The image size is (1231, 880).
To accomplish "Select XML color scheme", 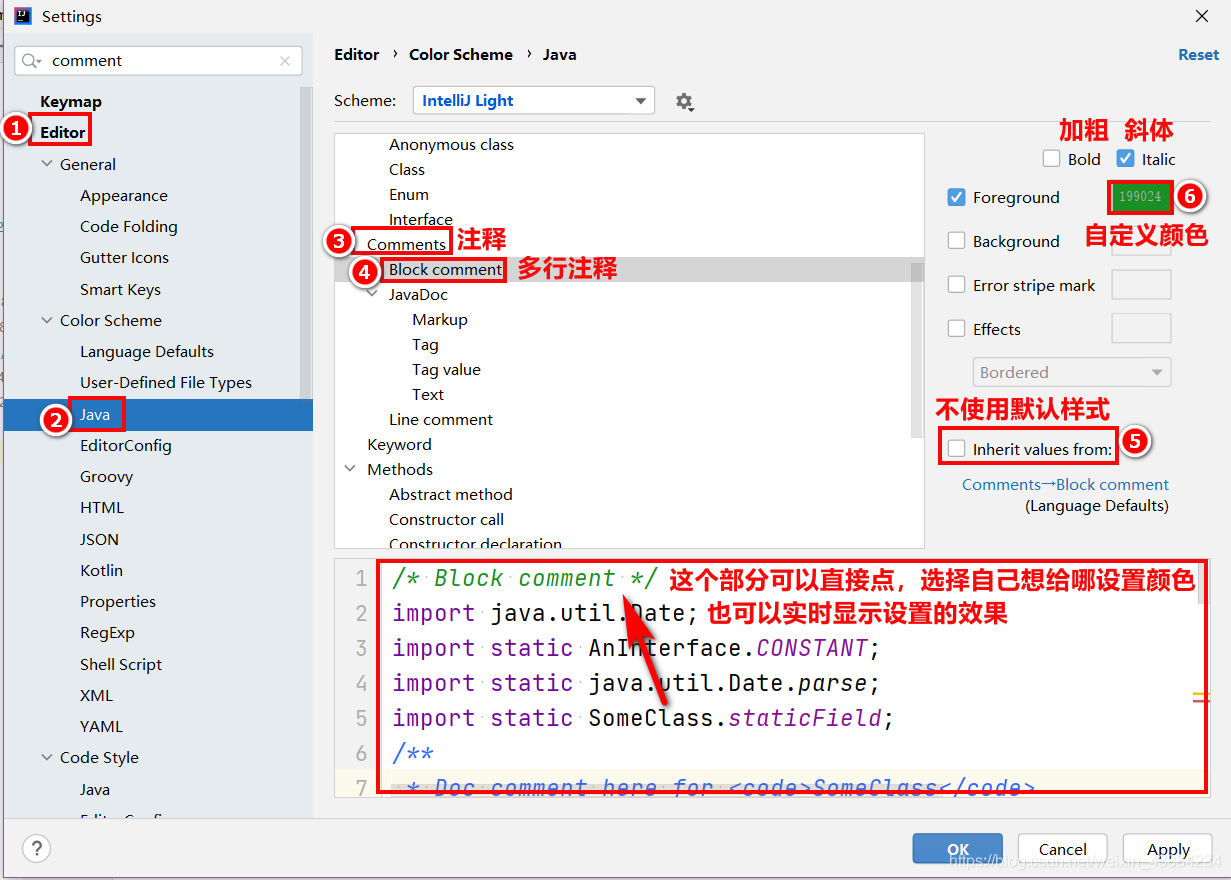I will click(97, 695).
